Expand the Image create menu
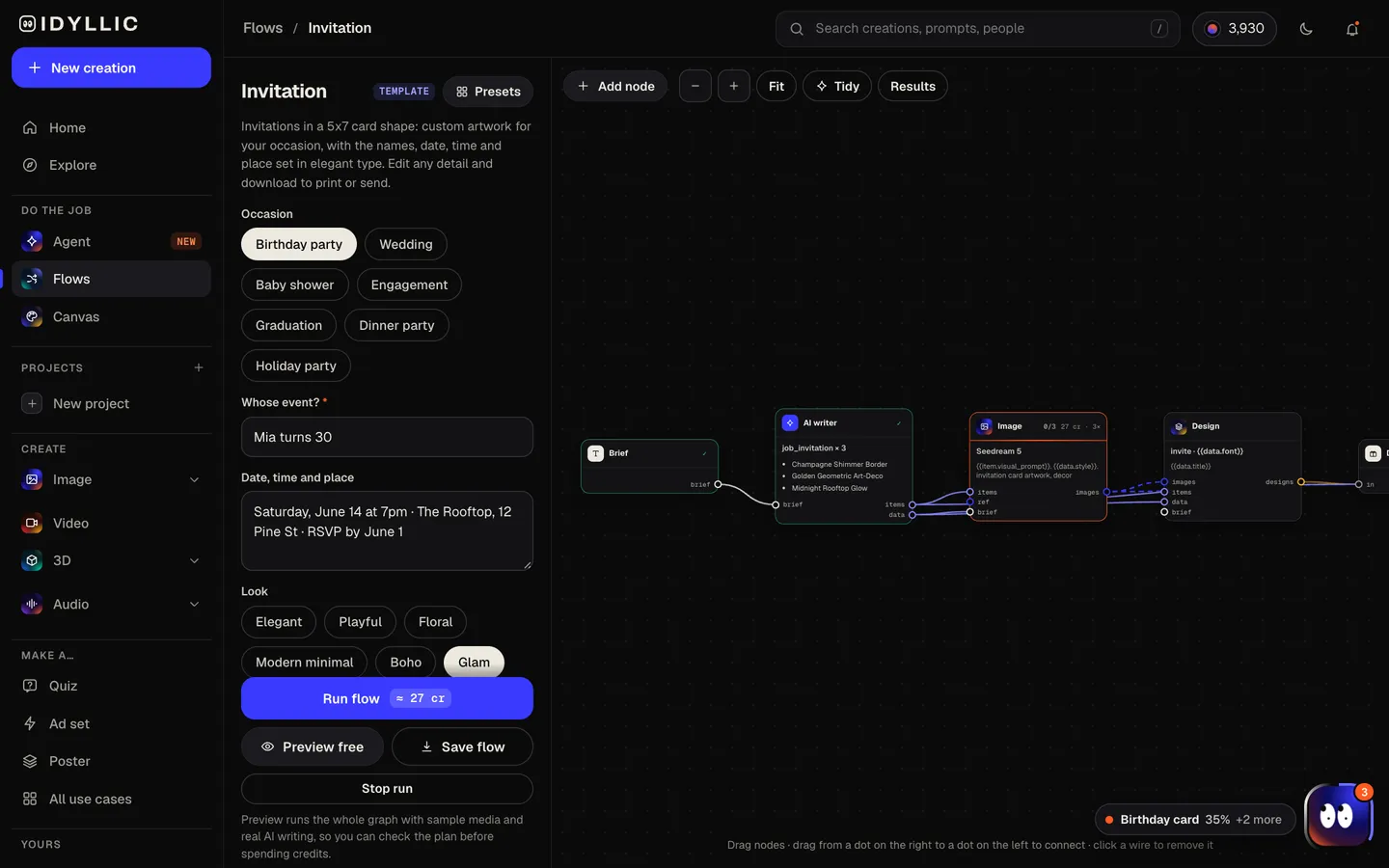The width and height of the screenshot is (1389, 868). click(194, 479)
